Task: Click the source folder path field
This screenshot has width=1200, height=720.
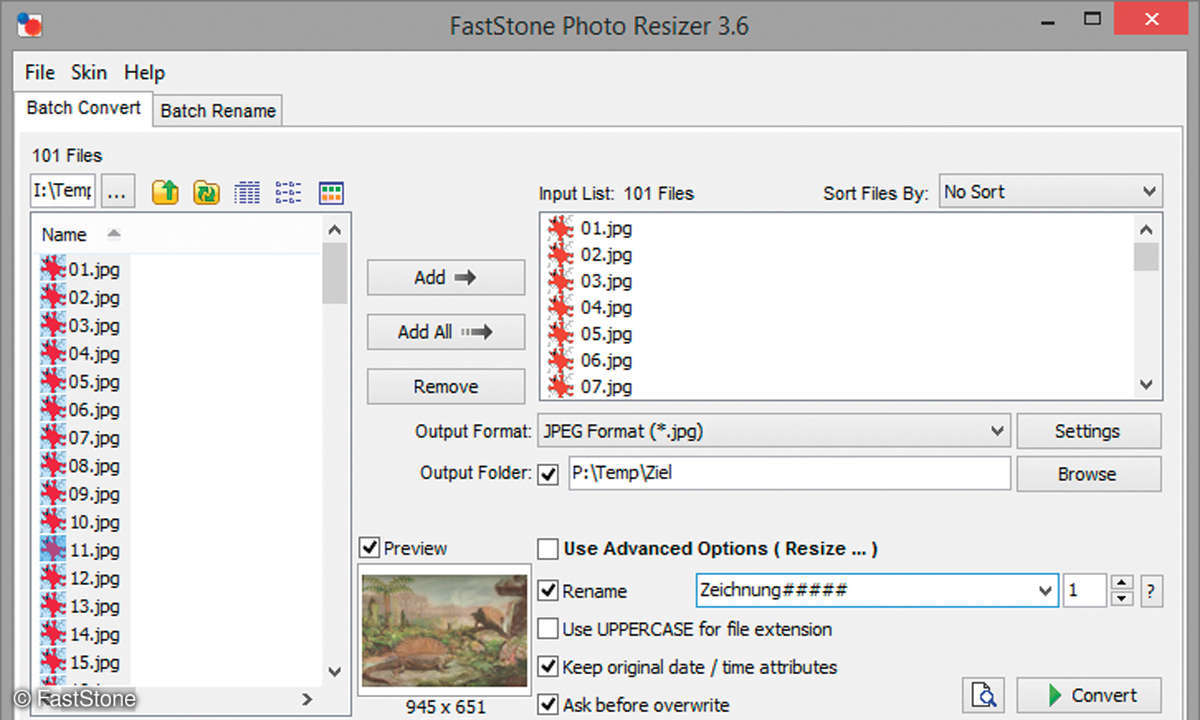Action: (63, 190)
